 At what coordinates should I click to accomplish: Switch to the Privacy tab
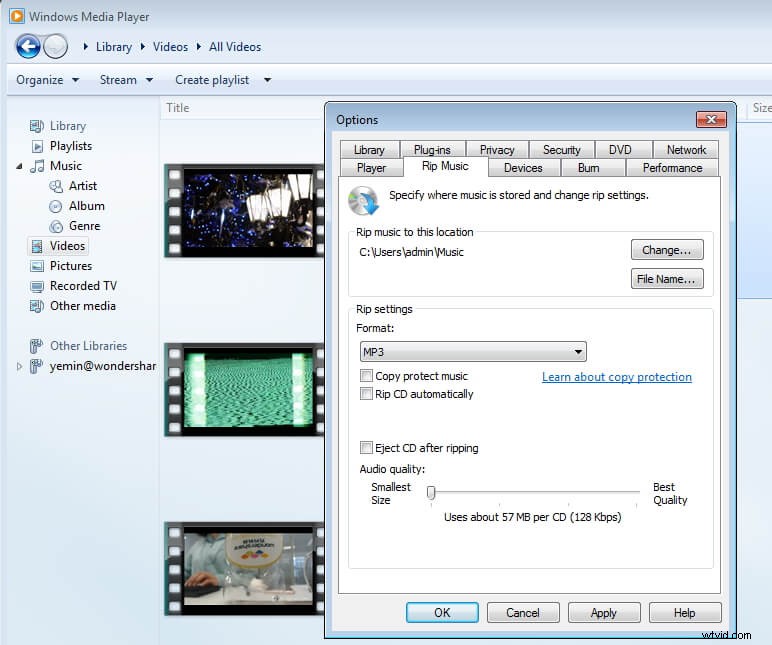tap(497, 150)
